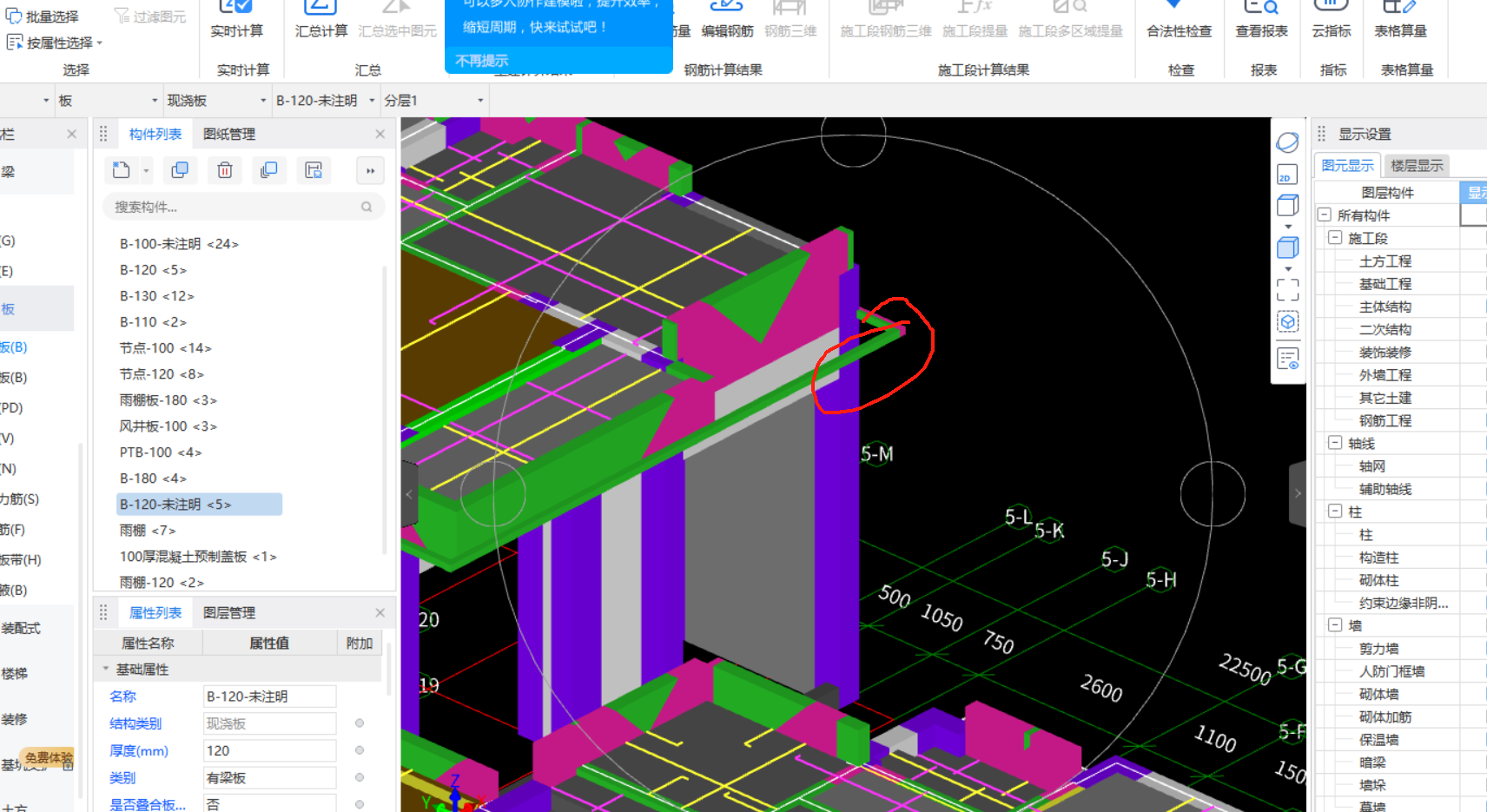Click local 3D box icon
This screenshot has width=1487, height=812.
pyautogui.click(x=1288, y=322)
